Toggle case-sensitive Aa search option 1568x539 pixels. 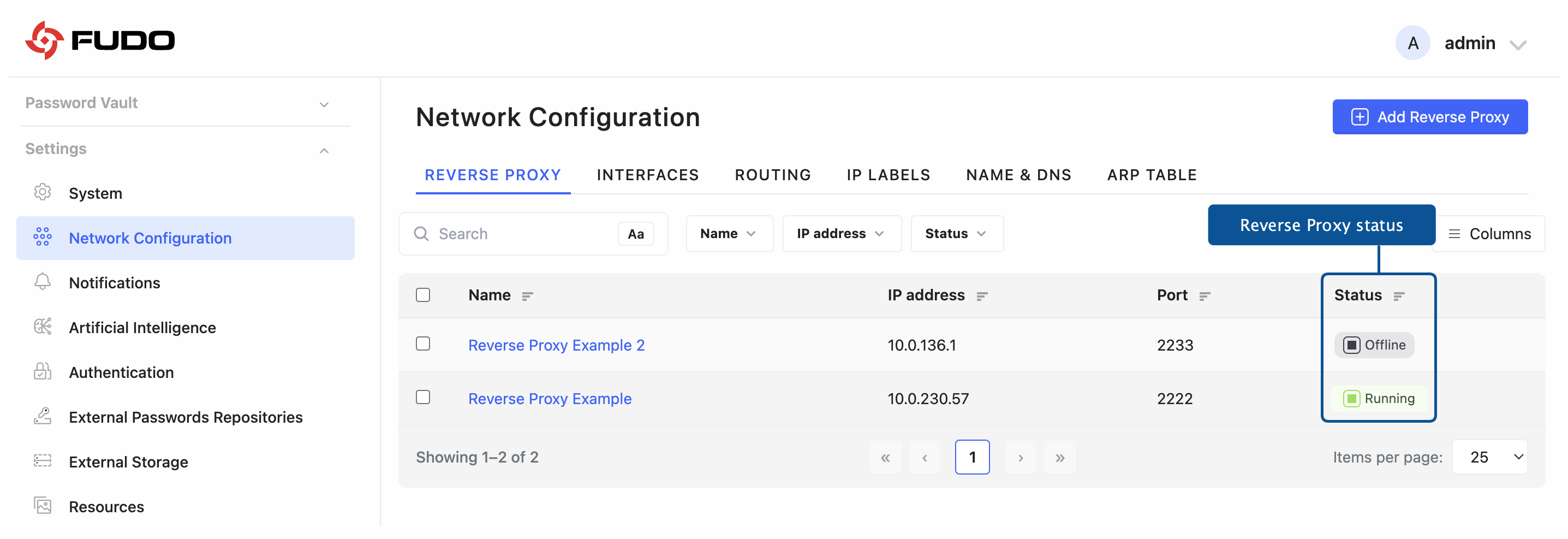(635, 234)
